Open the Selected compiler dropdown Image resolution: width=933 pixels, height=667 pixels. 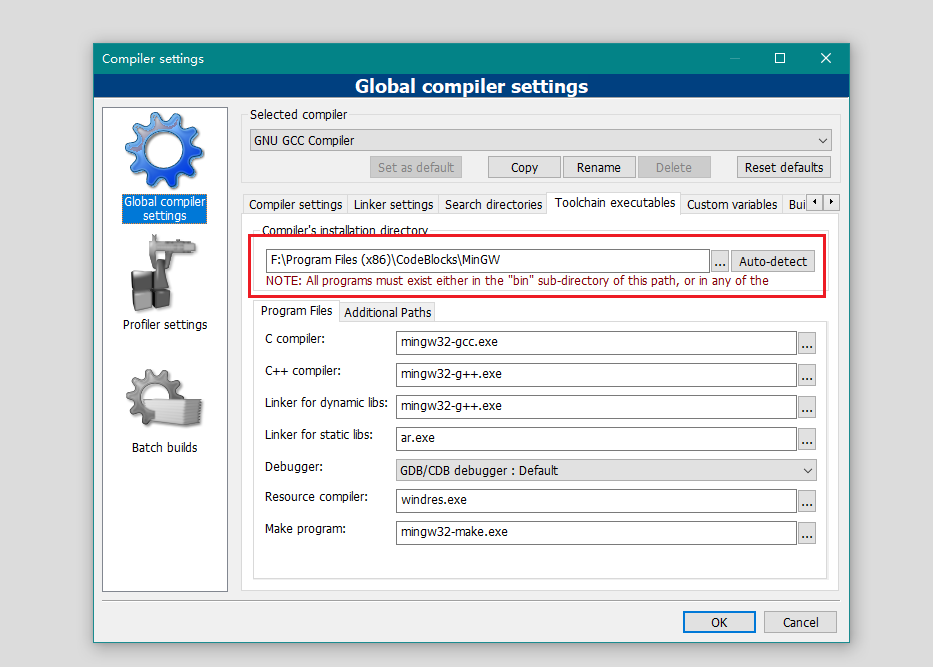540,140
